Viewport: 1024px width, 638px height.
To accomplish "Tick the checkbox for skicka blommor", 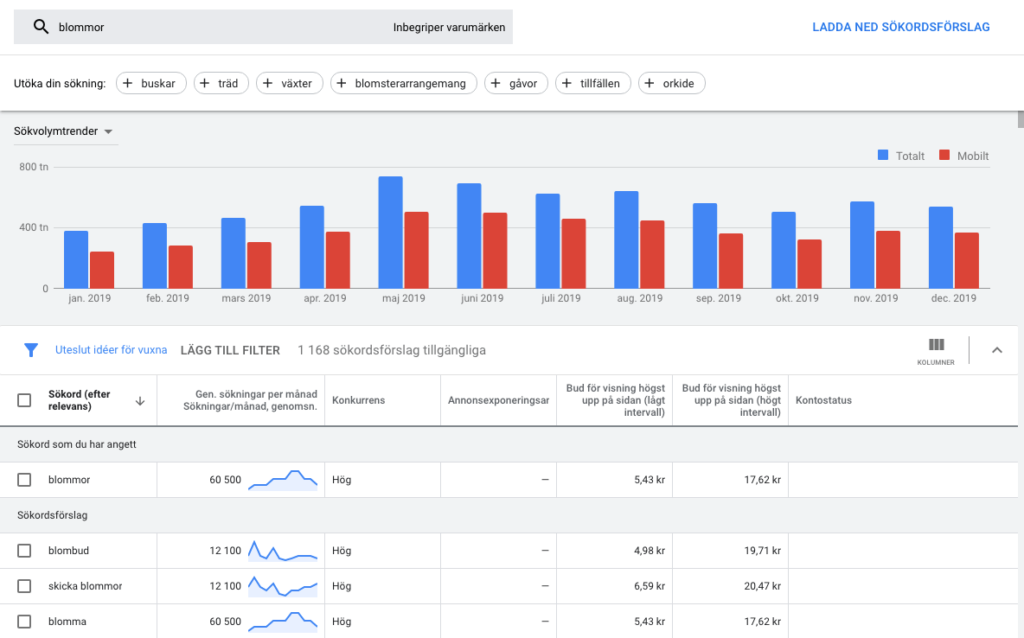I will coord(24,586).
